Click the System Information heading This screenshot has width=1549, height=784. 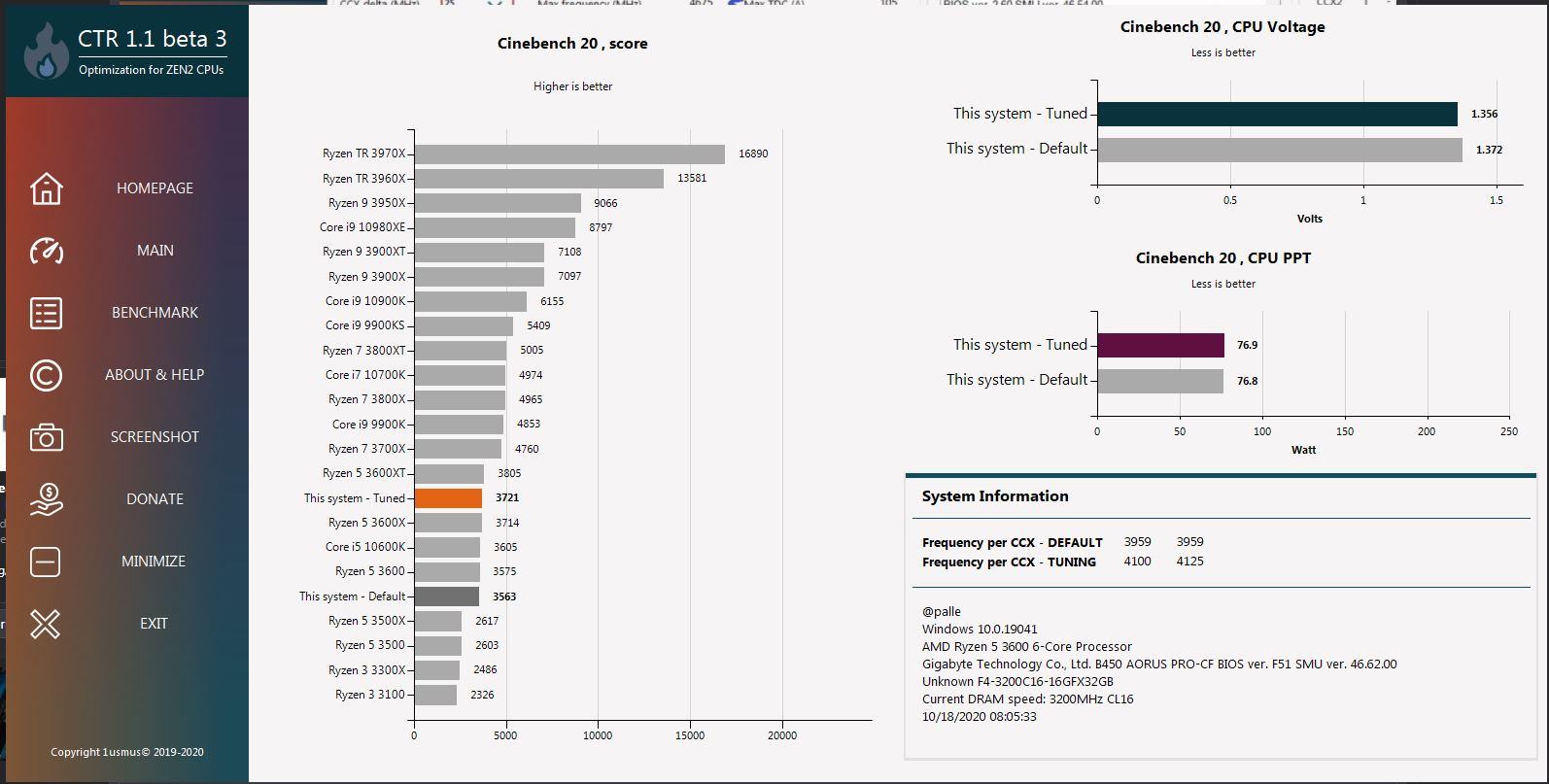click(x=995, y=496)
